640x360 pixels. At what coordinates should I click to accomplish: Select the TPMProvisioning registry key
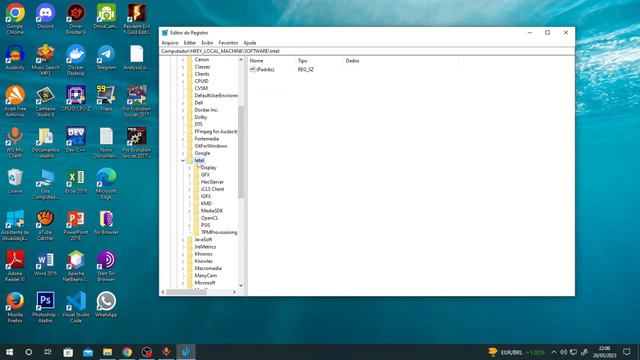(219, 233)
